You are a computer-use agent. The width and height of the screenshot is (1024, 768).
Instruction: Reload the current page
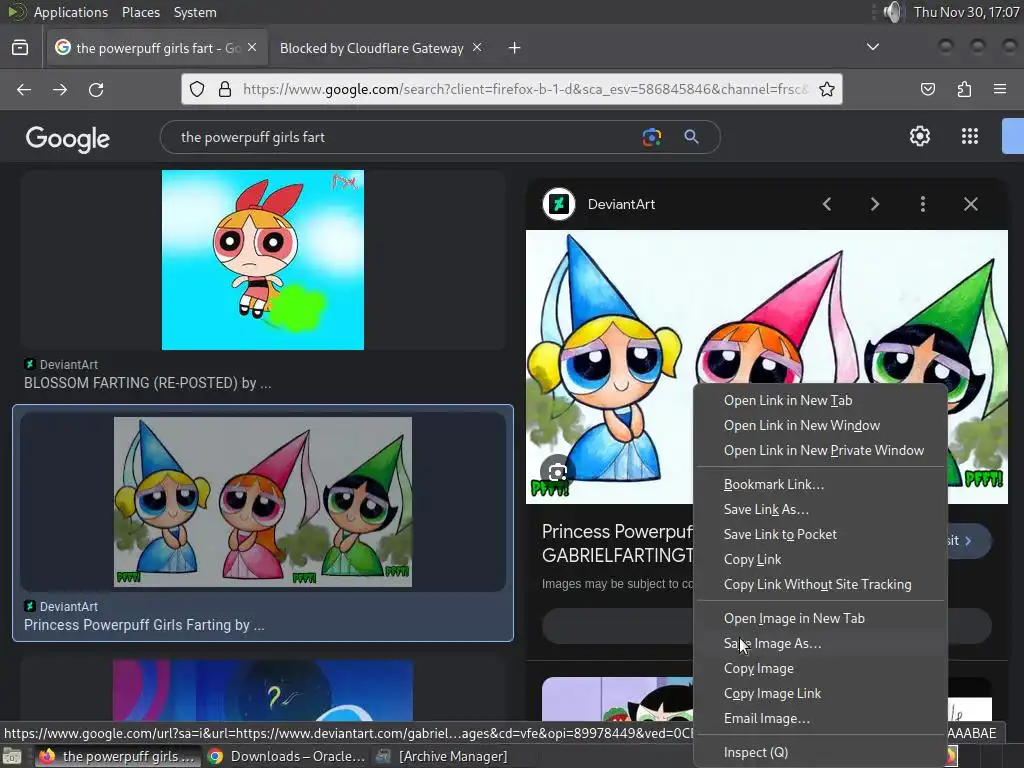96,89
